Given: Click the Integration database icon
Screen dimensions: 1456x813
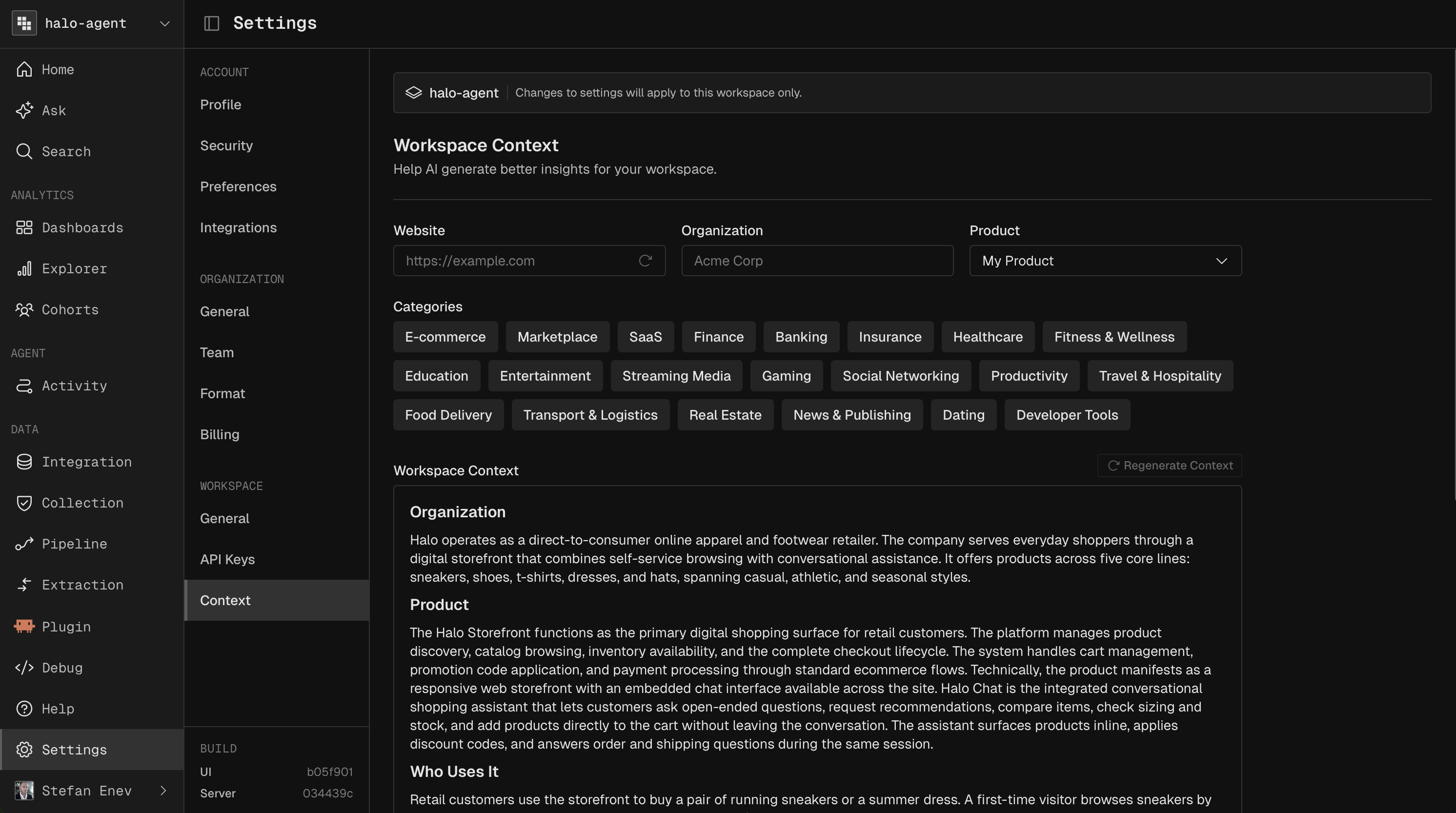Looking at the screenshot, I should [24, 462].
